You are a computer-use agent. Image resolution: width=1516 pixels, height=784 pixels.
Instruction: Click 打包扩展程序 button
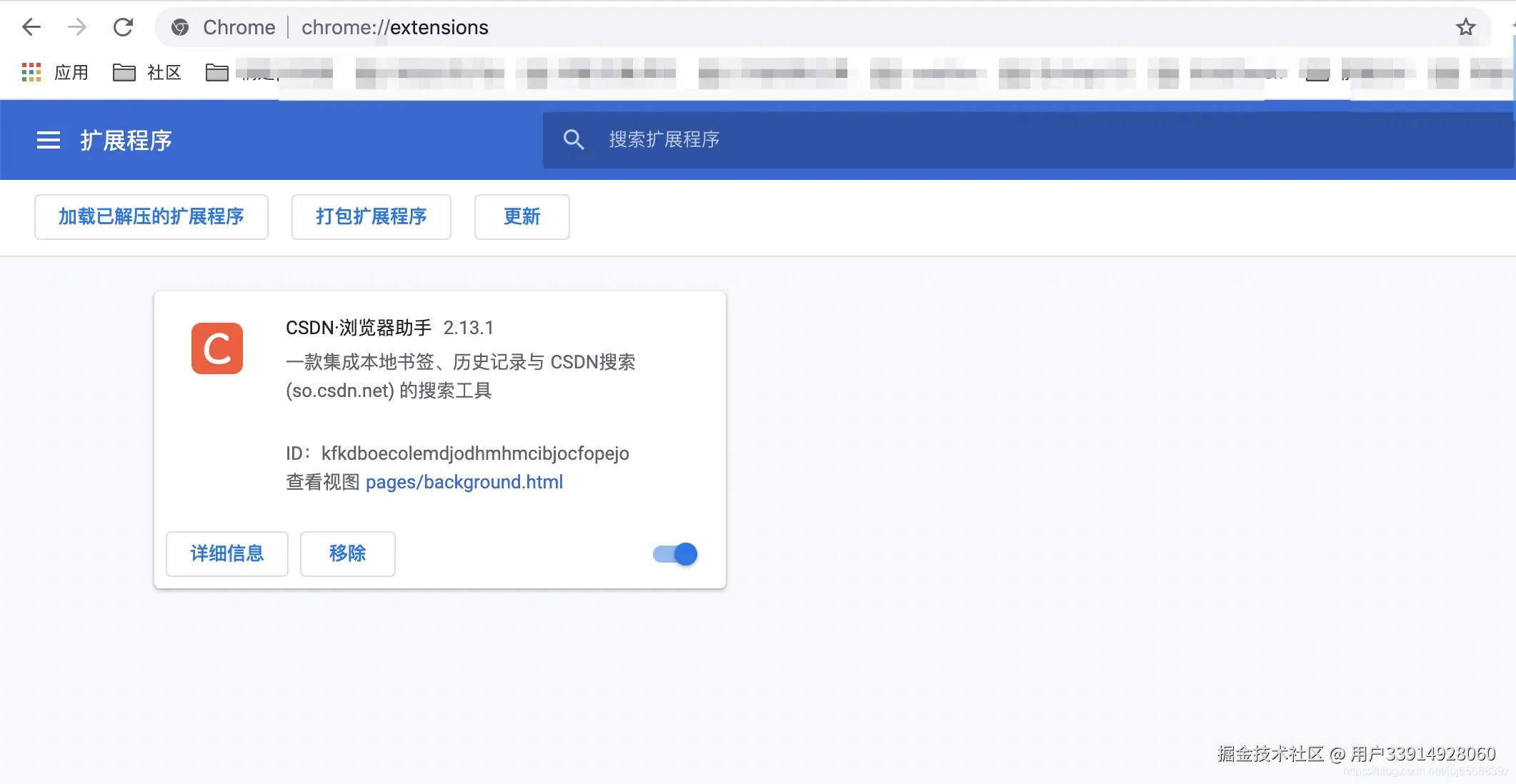tap(371, 216)
